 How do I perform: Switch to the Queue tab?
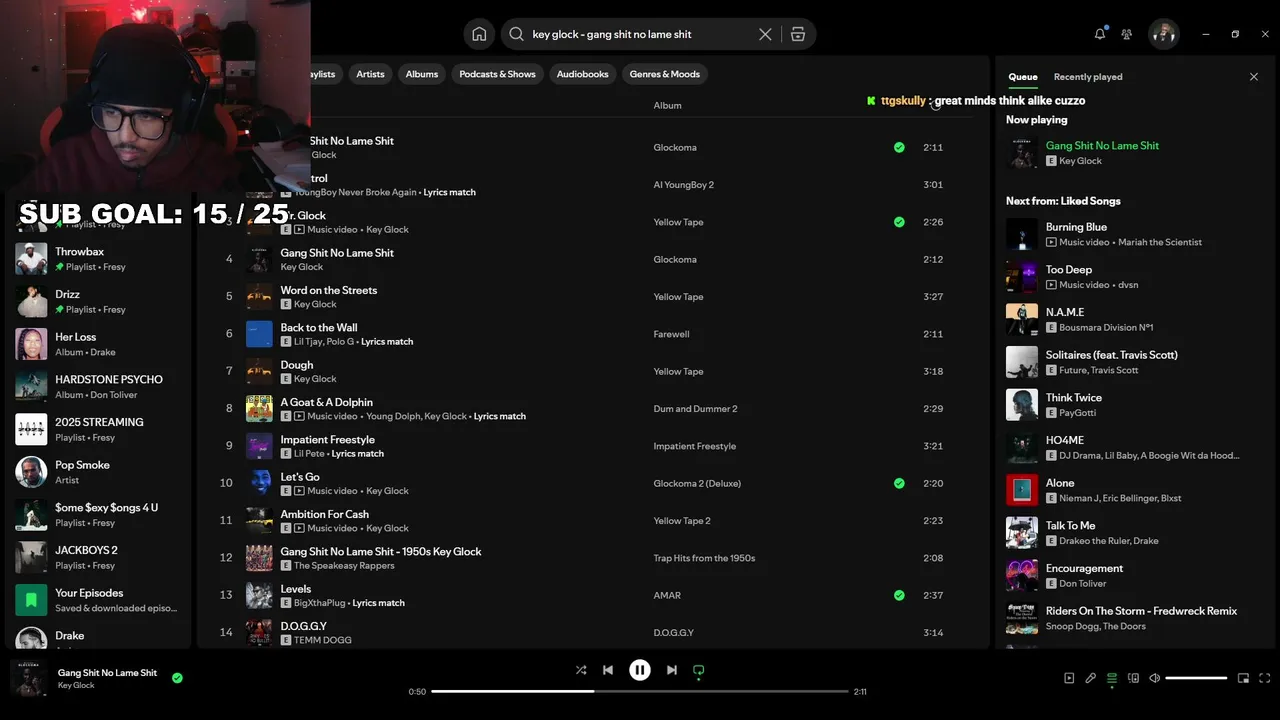click(x=1023, y=77)
